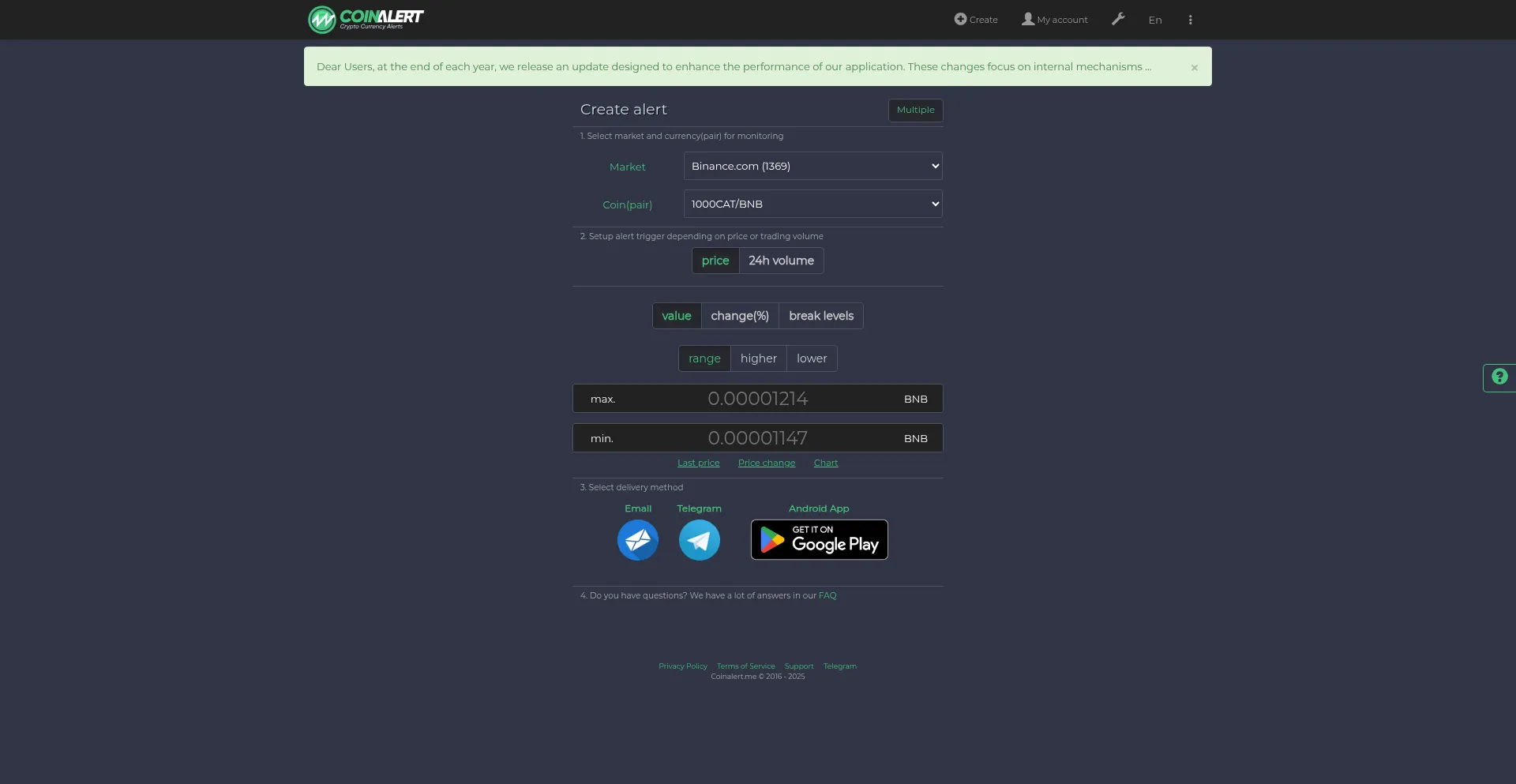Dismiss the green announcement banner
Viewport: 1516px width, 784px height.
point(1194,67)
